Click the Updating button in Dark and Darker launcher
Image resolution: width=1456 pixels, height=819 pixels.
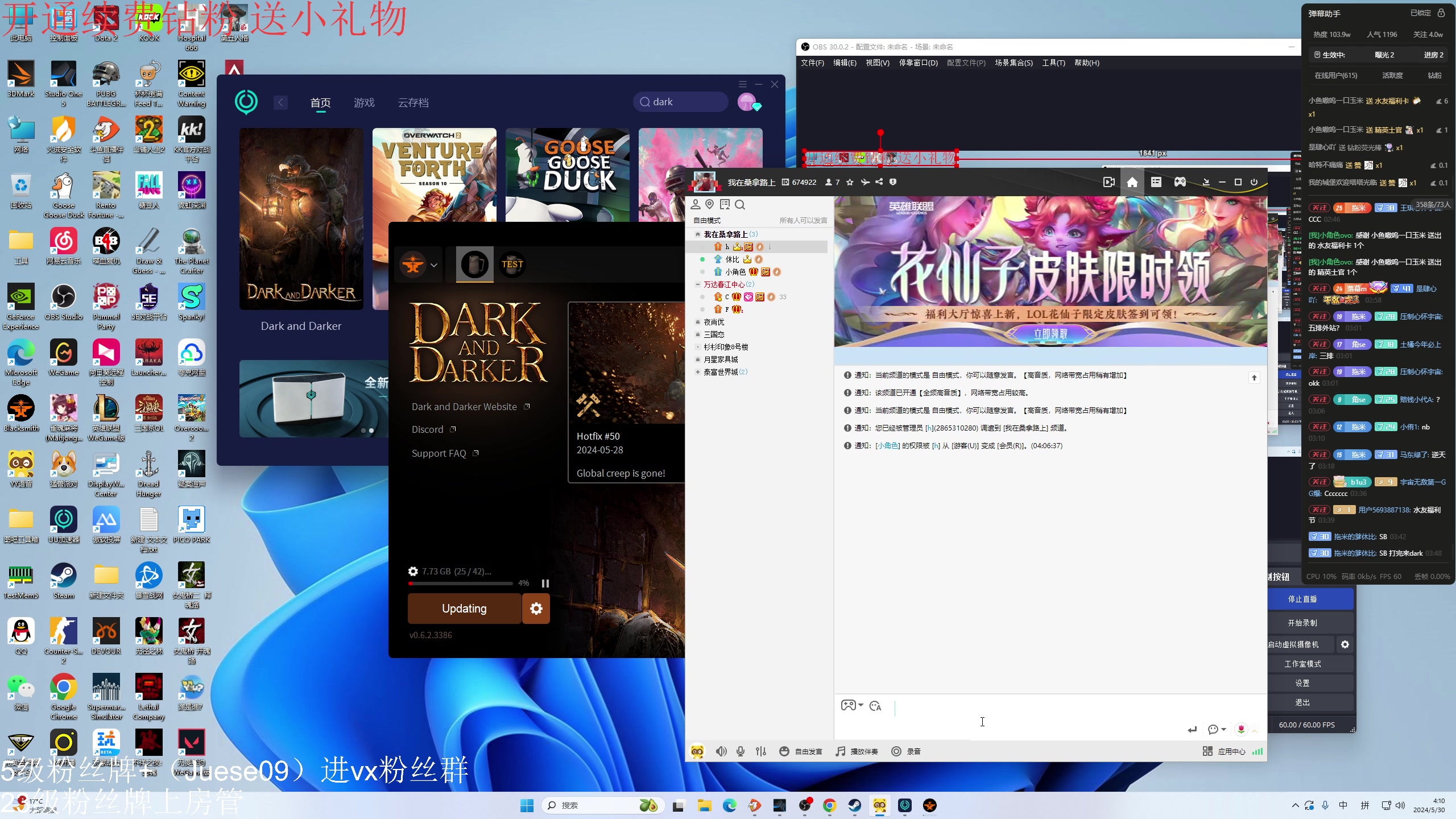click(464, 608)
